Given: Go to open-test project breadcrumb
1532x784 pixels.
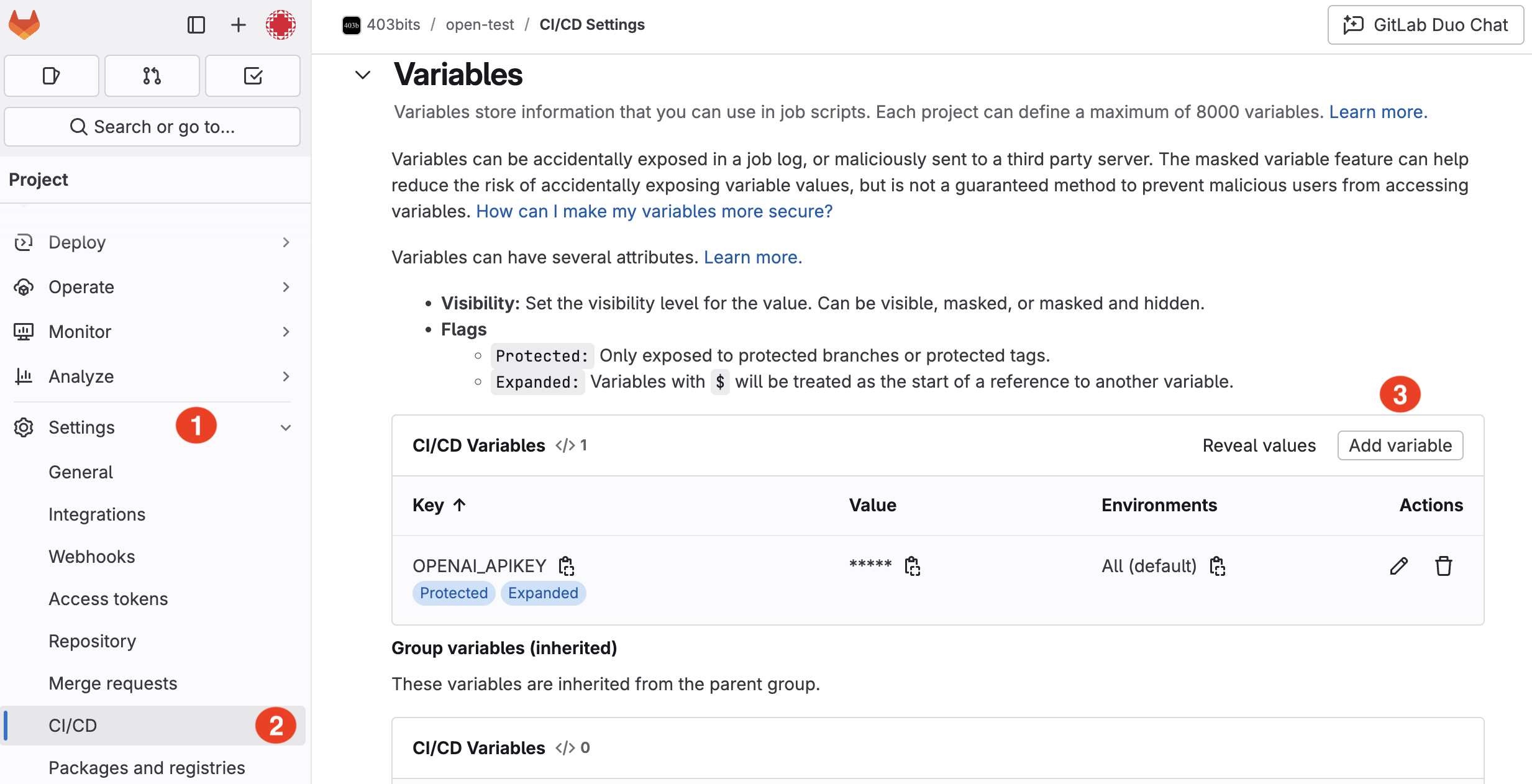Looking at the screenshot, I should click(x=480, y=25).
